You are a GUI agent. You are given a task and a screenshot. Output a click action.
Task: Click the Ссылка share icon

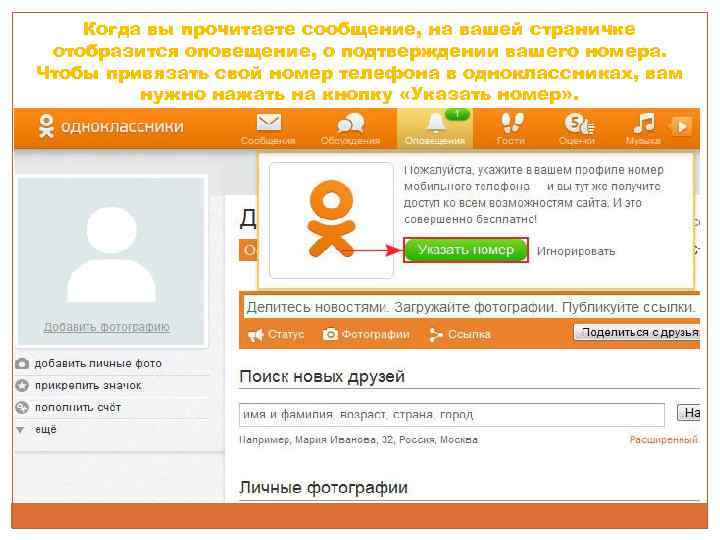(435, 335)
